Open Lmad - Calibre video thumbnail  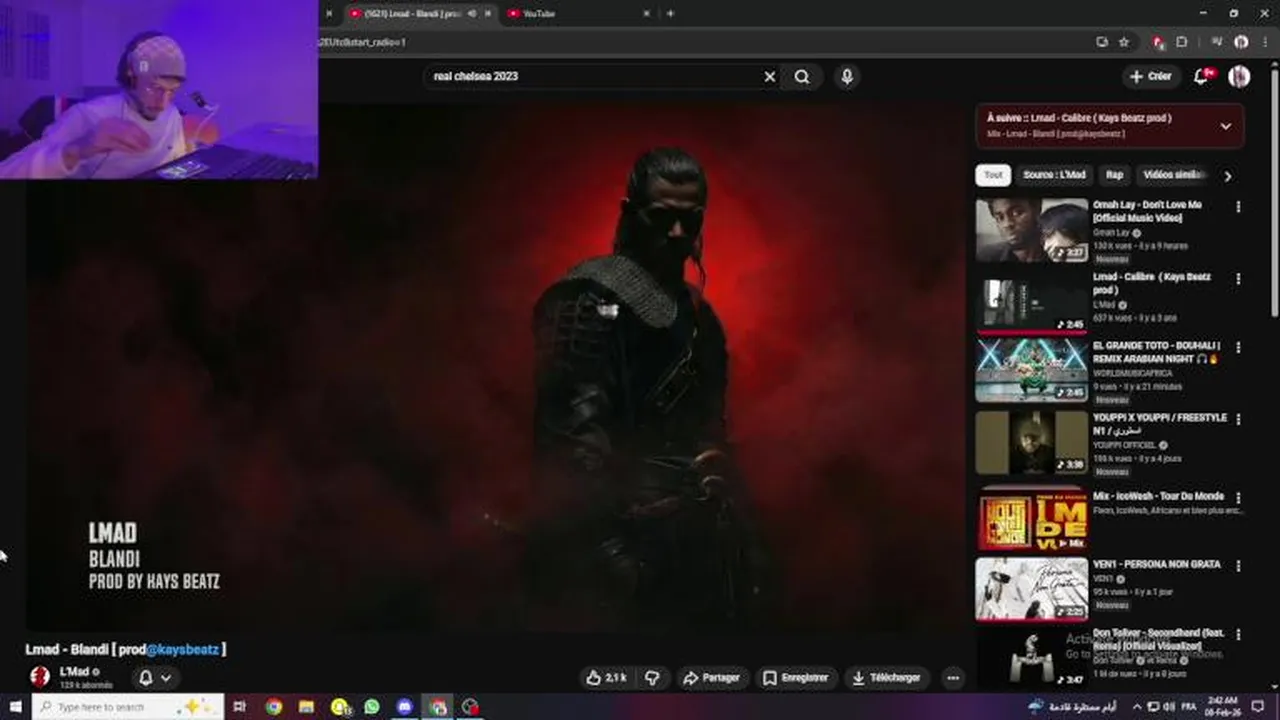tap(1031, 302)
